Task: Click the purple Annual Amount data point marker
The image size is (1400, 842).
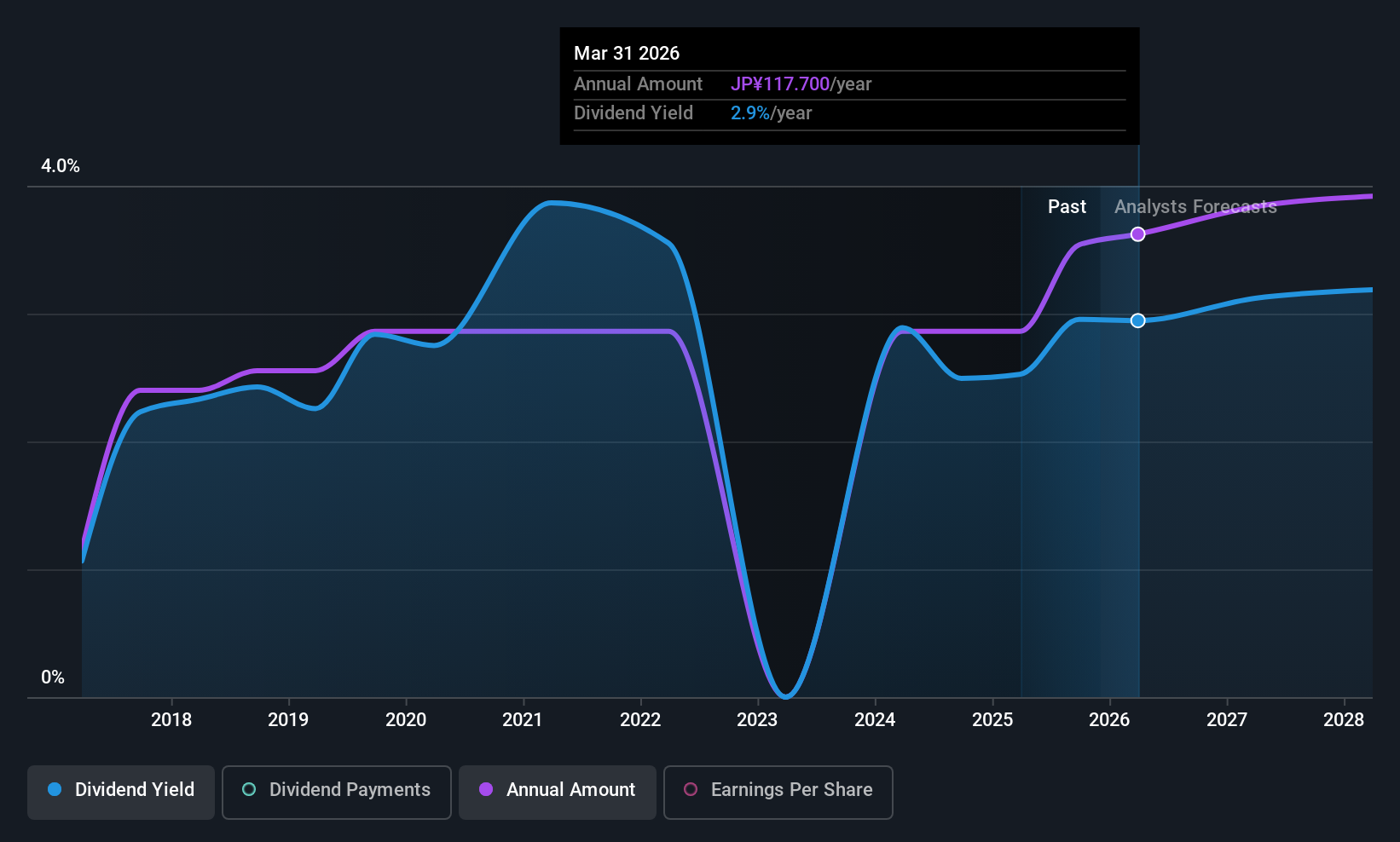Action: click(x=1138, y=234)
